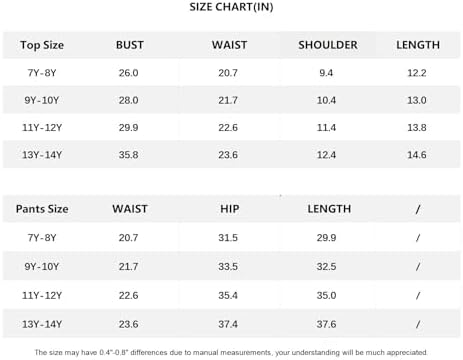
Task: Click the 7Y-8Y row in the top size table
Action: click(x=231, y=73)
